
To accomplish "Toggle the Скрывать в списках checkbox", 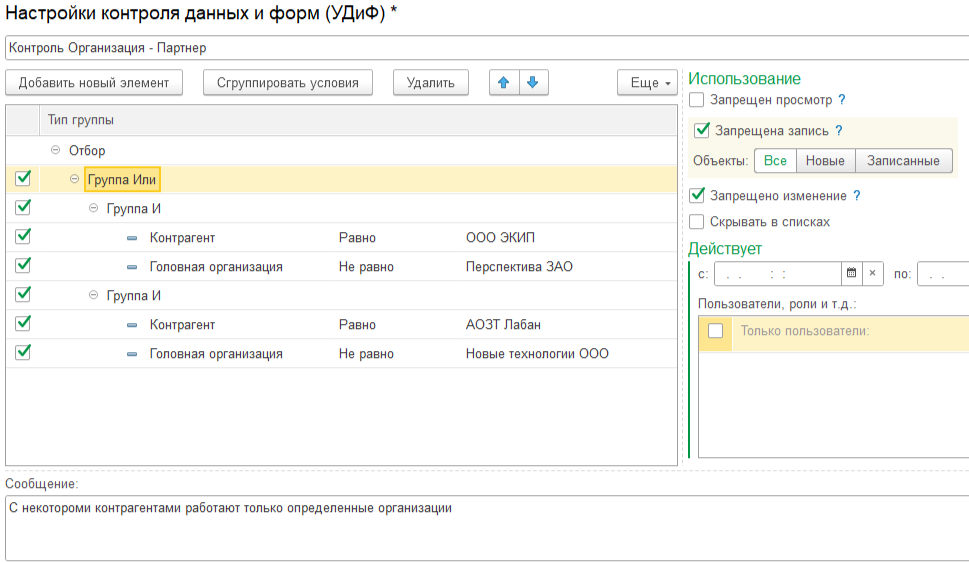I will click(x=697, y=222).
